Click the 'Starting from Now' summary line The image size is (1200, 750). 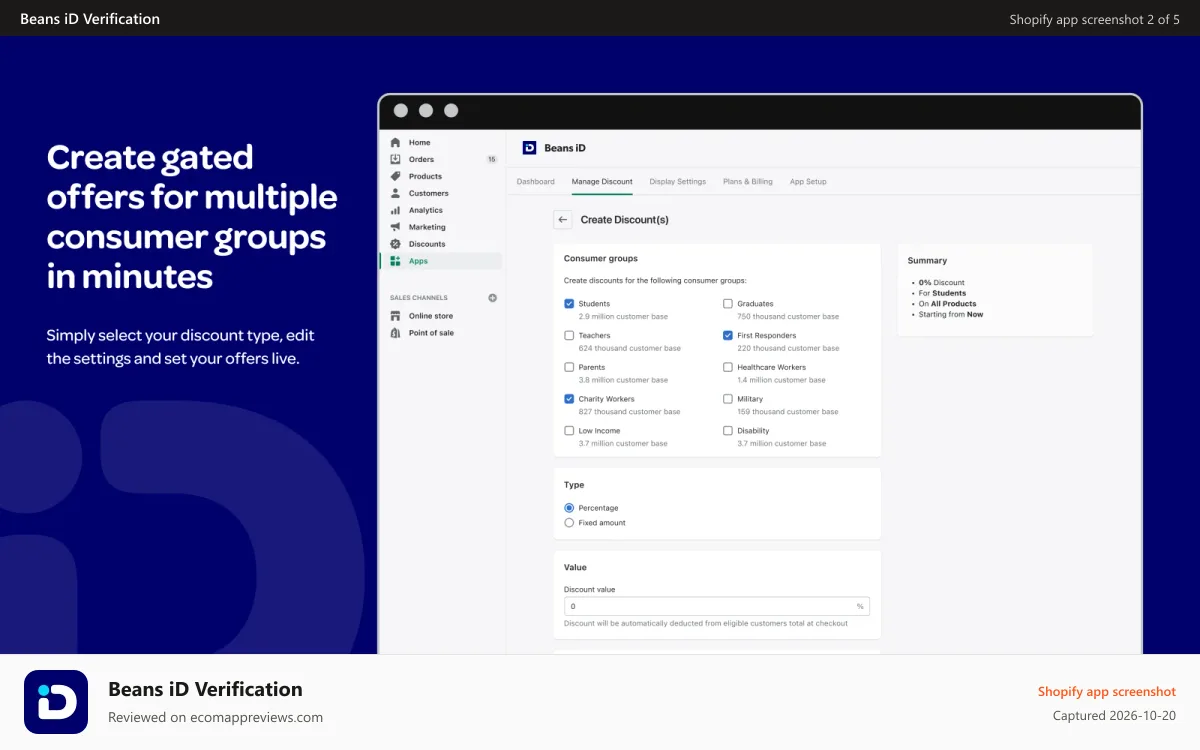pos(950,314)
